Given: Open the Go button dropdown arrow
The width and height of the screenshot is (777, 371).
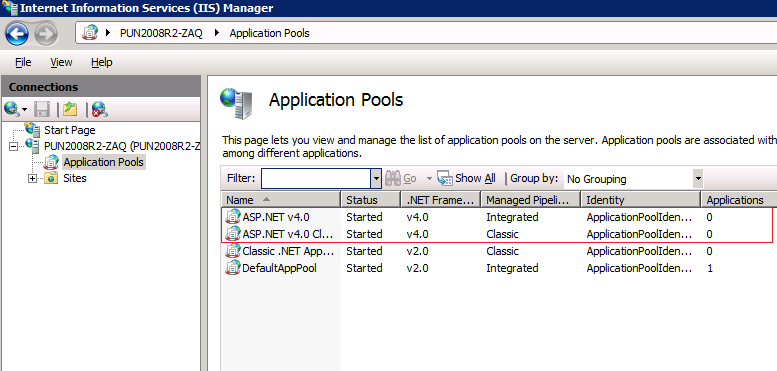Looking at the screenshot, I should click(x=429, y=178).
